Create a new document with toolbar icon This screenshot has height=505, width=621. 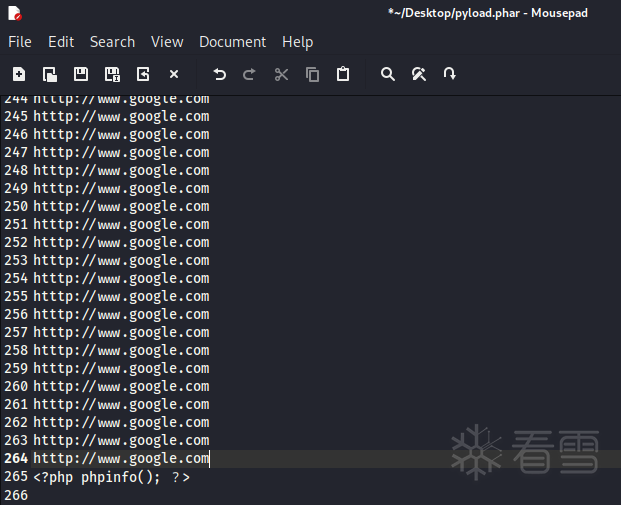pos(19,74)
